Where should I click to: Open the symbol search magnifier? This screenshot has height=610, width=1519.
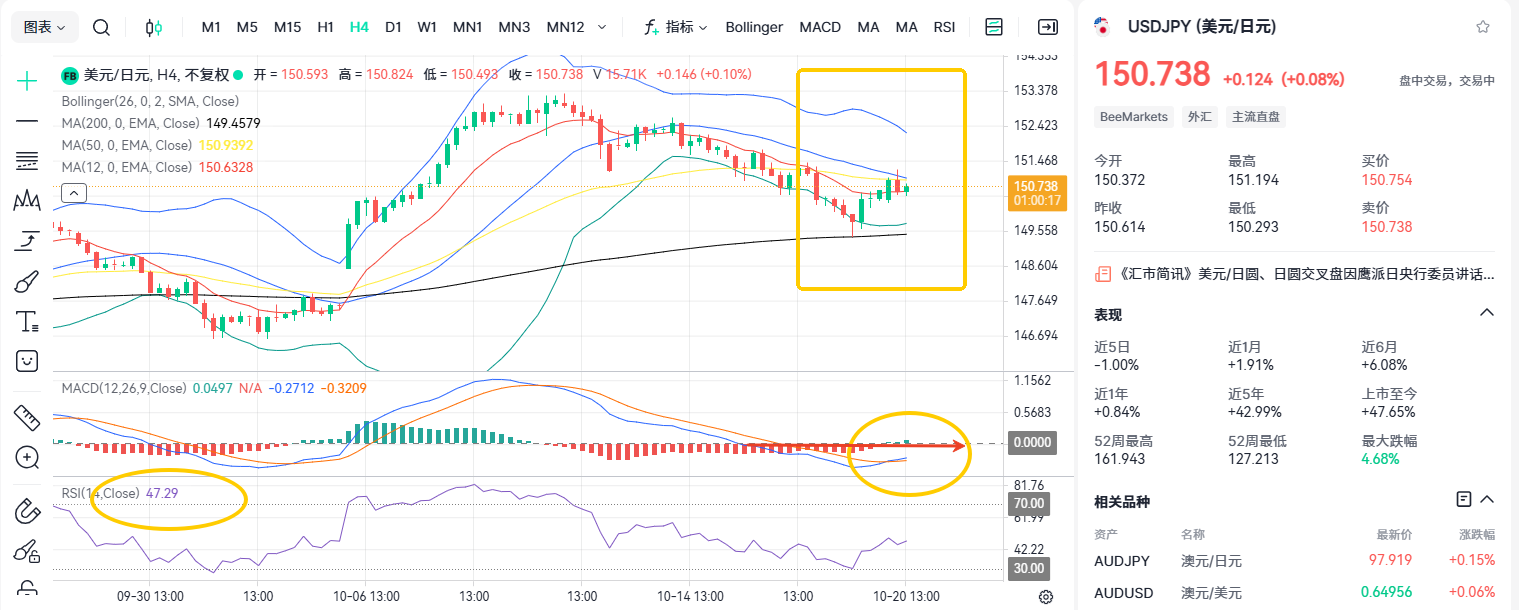pyautogui.click(x=101, y=27)
